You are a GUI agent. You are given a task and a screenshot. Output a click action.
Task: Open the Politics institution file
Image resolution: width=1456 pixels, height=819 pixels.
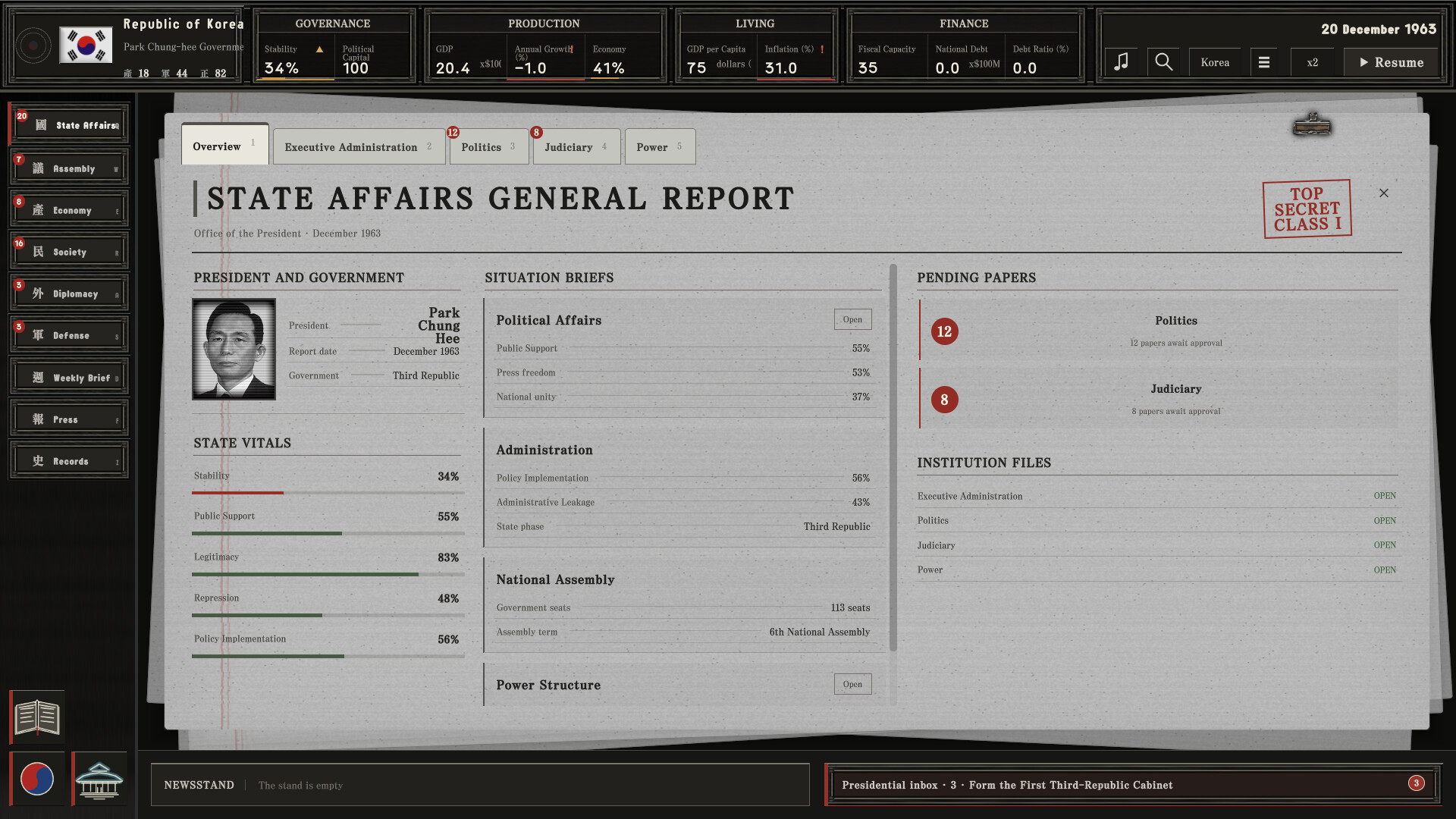pos(1157,520)
